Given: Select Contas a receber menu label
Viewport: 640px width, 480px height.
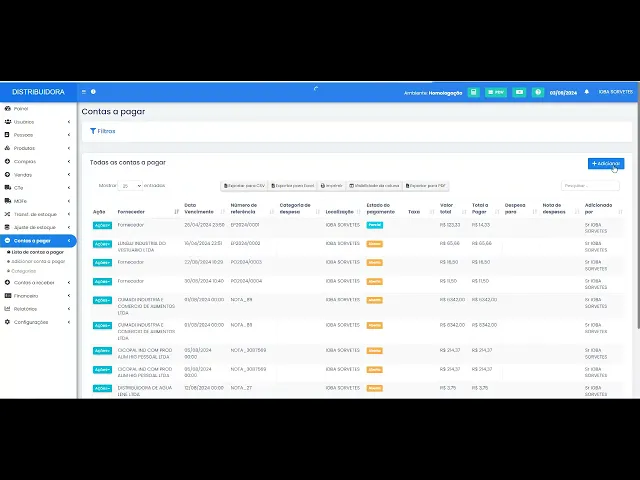Looking at the screenshot, I should (x=34, y=282).
